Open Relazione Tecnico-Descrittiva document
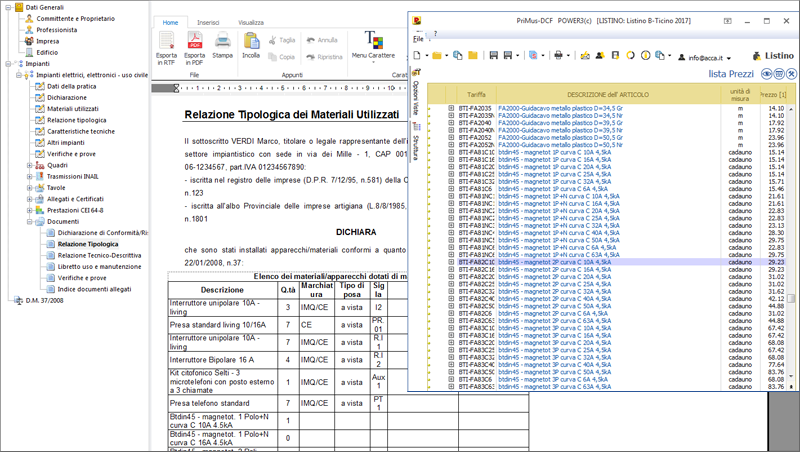This screenshot has height=452, width=800. pyautogui.click(x=99, y=255)
